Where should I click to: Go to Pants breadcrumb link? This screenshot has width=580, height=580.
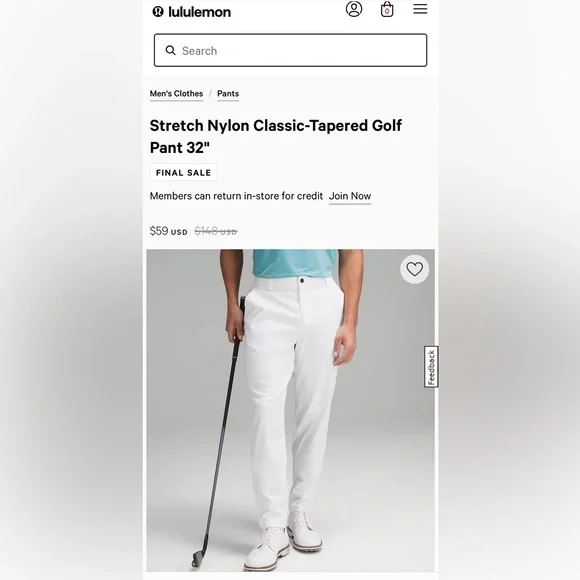(228, 94)
